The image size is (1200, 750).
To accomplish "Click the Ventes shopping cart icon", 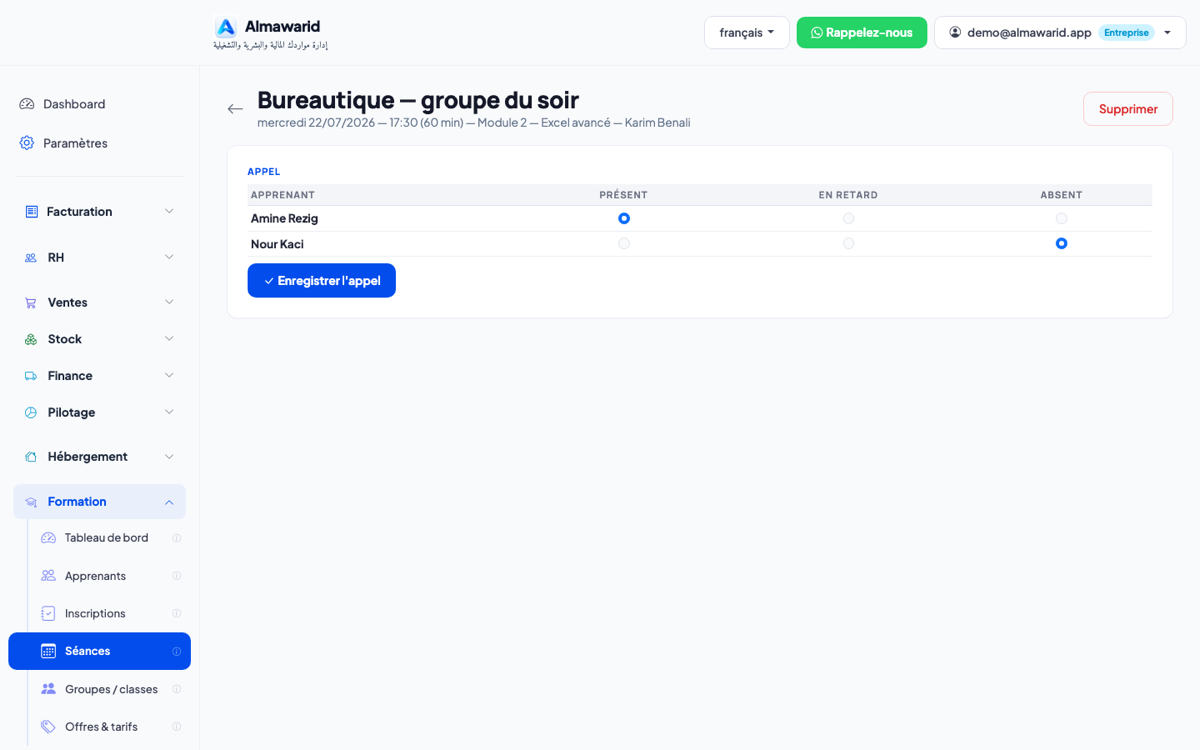I will [x=31, y=303].
